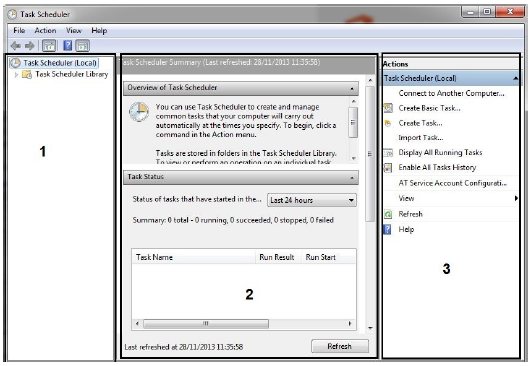The image size is (530, 366).
Task: Click the Help action in Actions pane
Action: tap(406, 229)
